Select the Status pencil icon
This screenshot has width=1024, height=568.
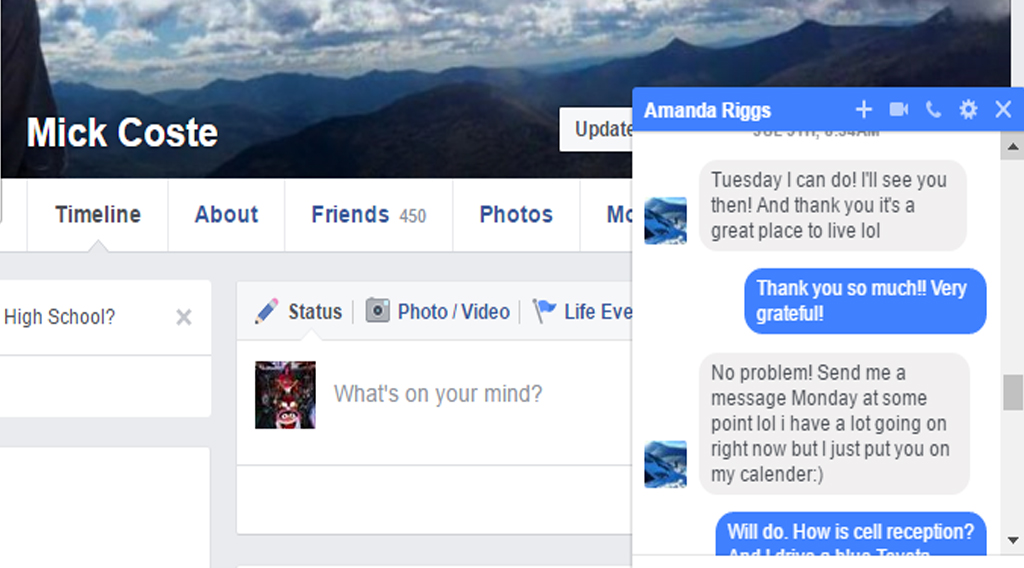[266, 311]
